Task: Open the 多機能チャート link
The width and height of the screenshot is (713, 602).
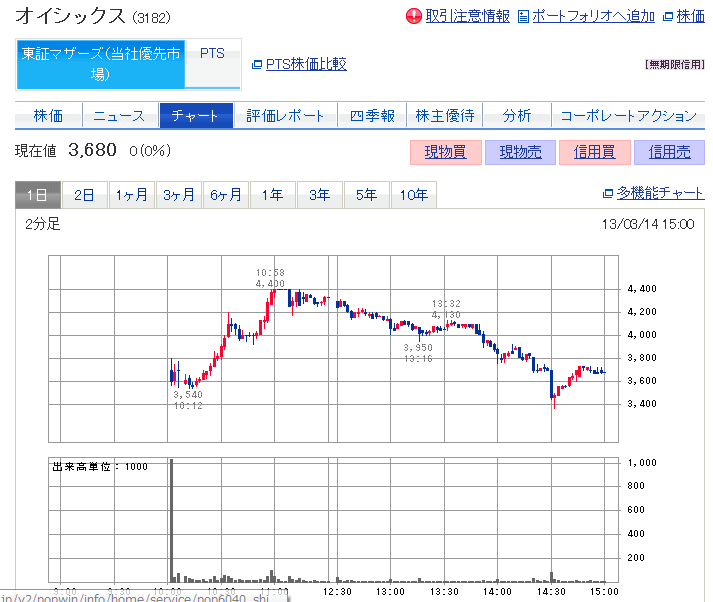Action: point(660,194)
